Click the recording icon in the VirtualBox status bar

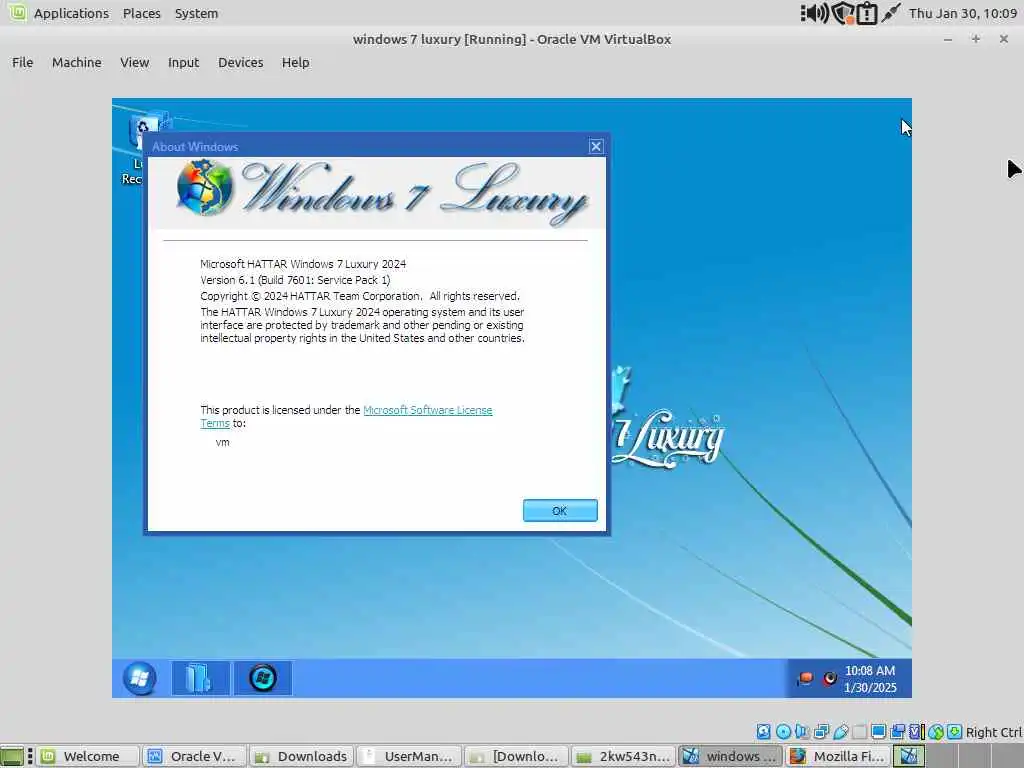(898, 731)
